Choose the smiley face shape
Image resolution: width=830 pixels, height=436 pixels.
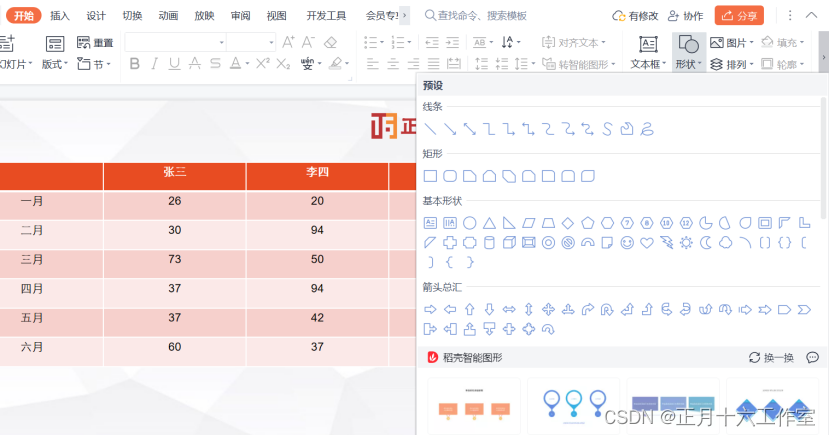point(627,243)
